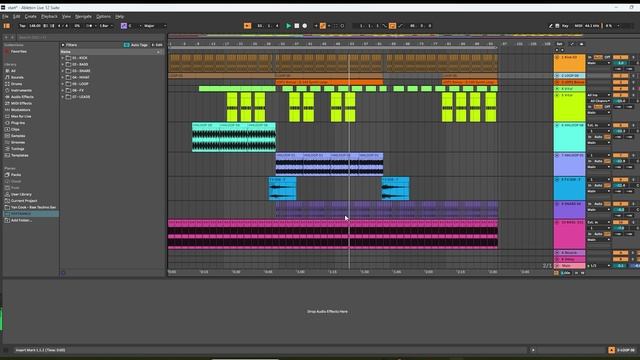Click the Arrangement Record button
Screen dimensions: 640x360
pyautogui.click(x=304, y=26)
